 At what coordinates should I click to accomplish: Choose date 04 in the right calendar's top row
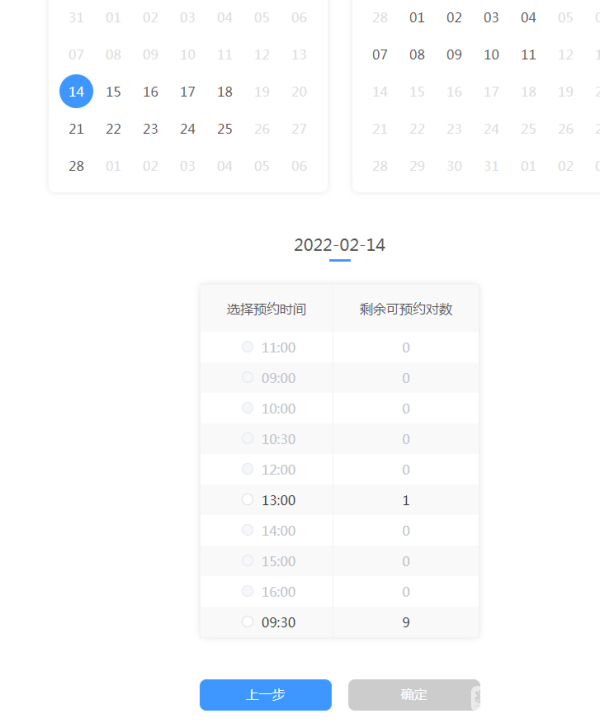coord(528,18)
